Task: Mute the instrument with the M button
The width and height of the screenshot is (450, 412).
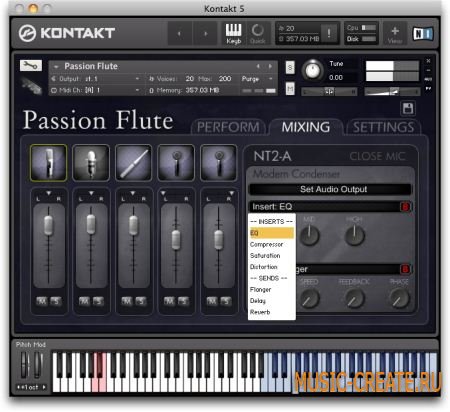Action: pyautogui.click(x=290, y=88)
